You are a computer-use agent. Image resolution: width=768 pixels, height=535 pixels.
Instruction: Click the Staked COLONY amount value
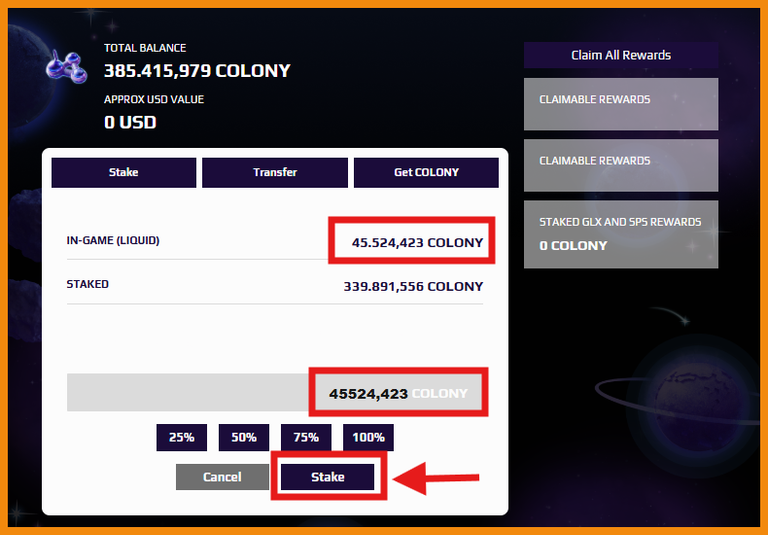tap(413, 287)
